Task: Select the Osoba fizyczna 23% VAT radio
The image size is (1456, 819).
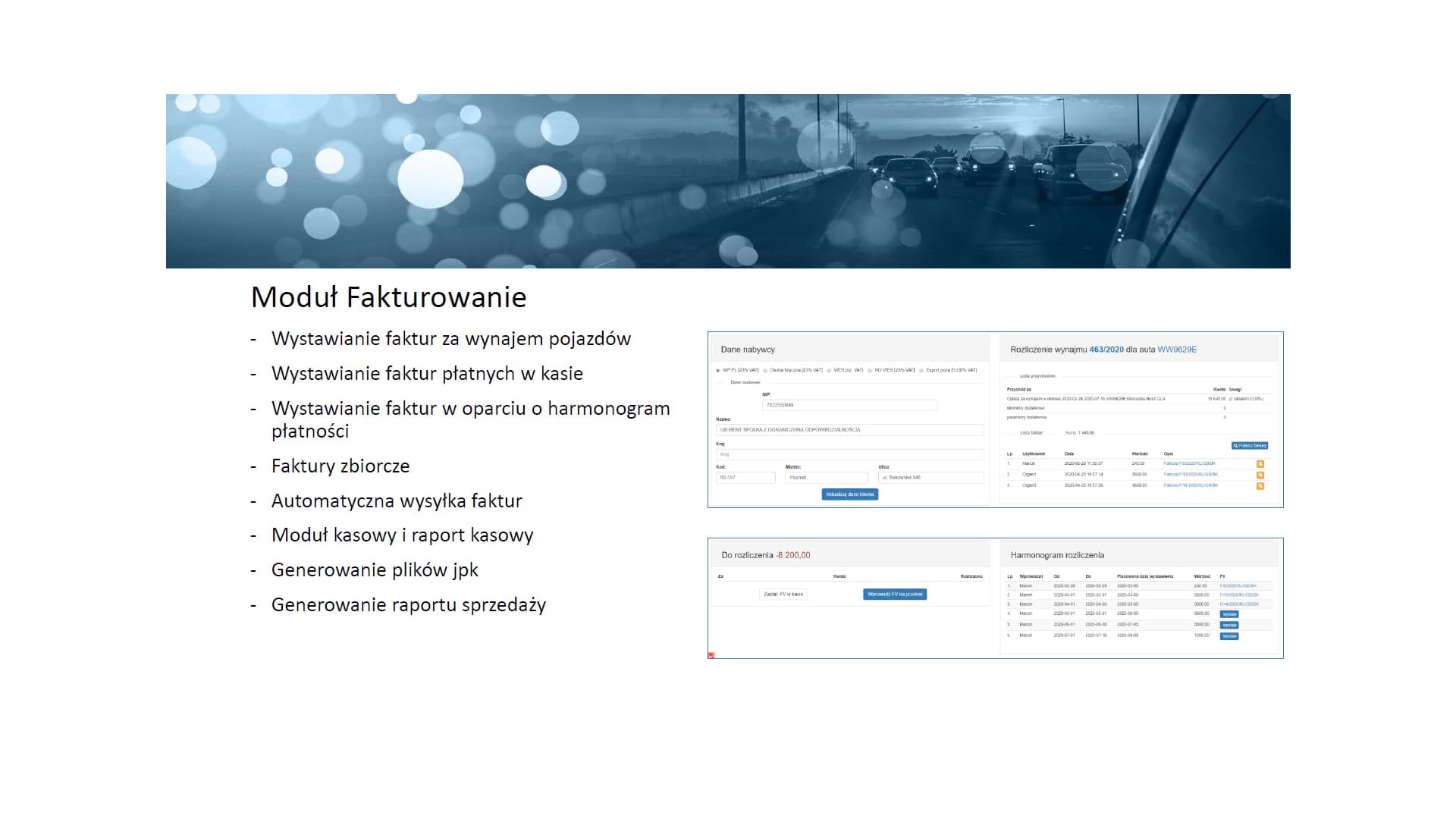Action: 765,371
